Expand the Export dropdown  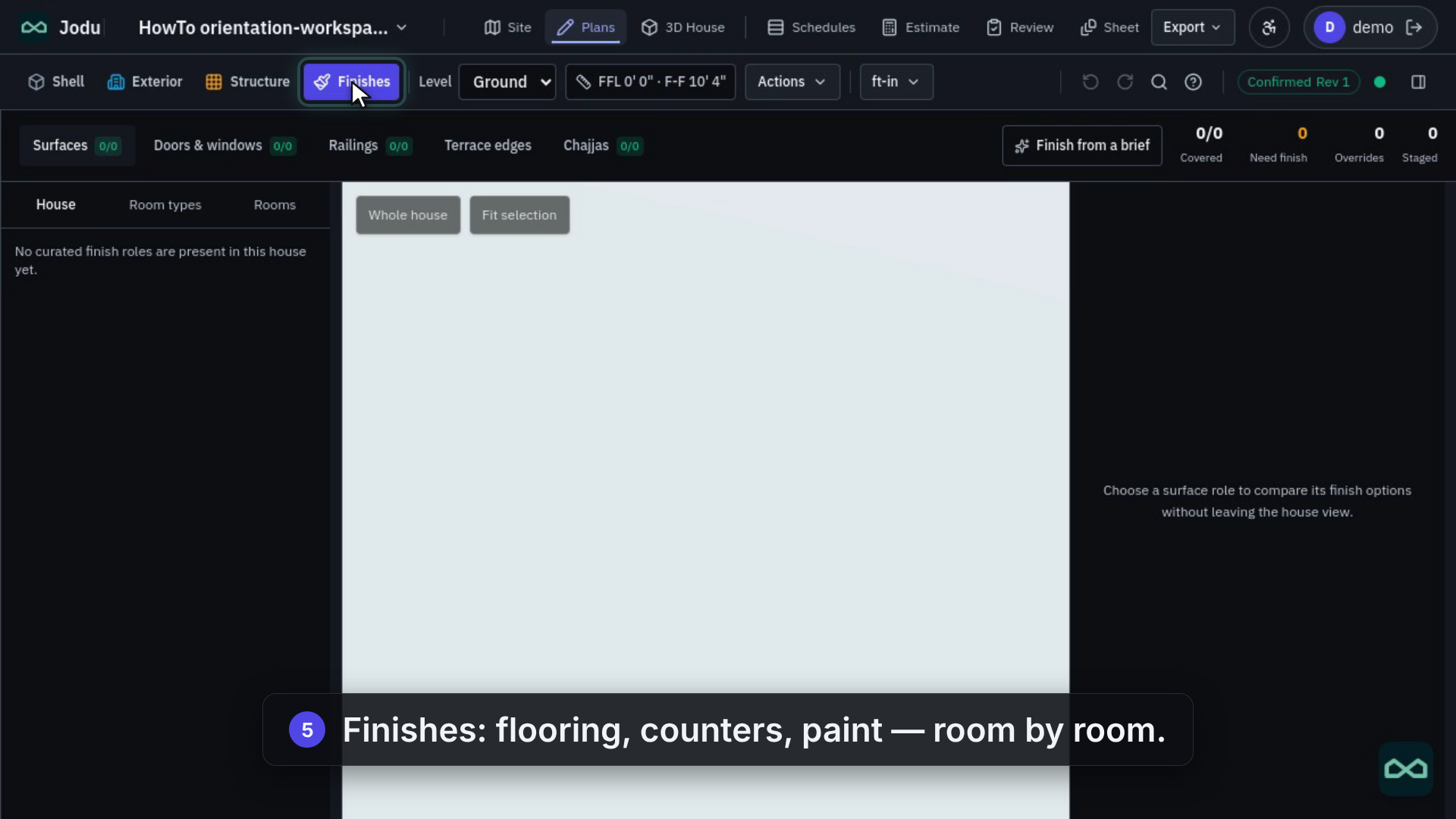[1192, 27]
